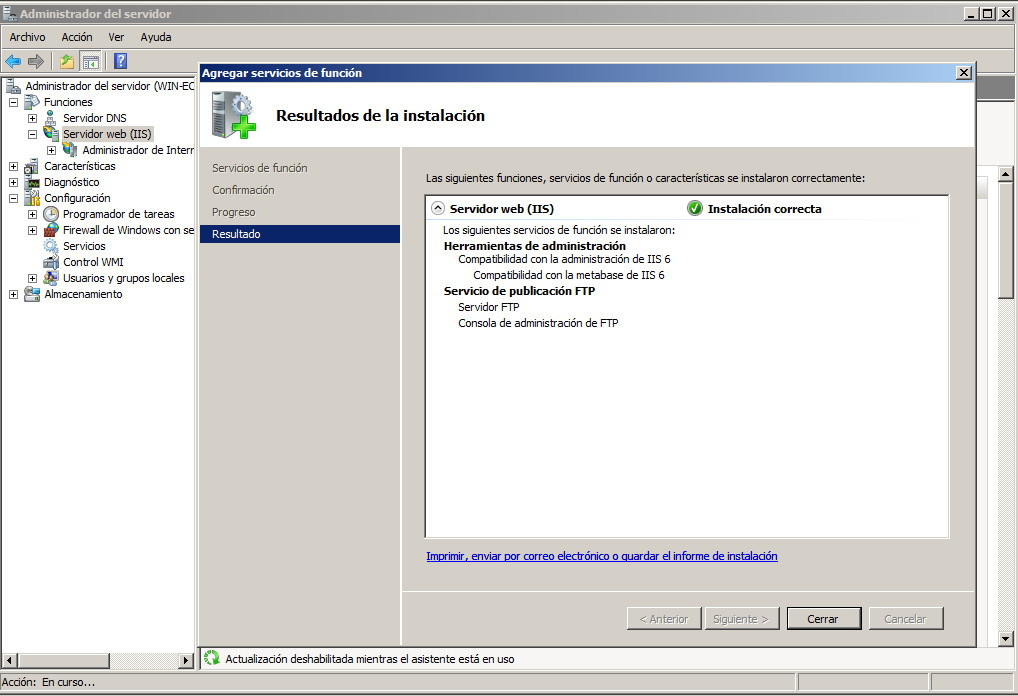Collapse the Funciones tree node
This screenshot has height=696, width=1018.
13,102
